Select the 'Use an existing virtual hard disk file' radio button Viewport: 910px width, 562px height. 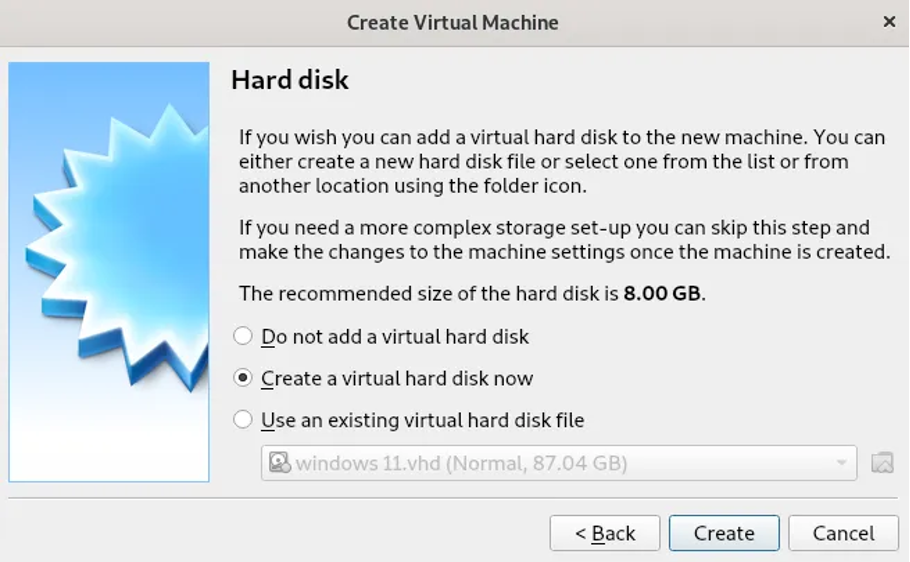(x=242, y=420)
